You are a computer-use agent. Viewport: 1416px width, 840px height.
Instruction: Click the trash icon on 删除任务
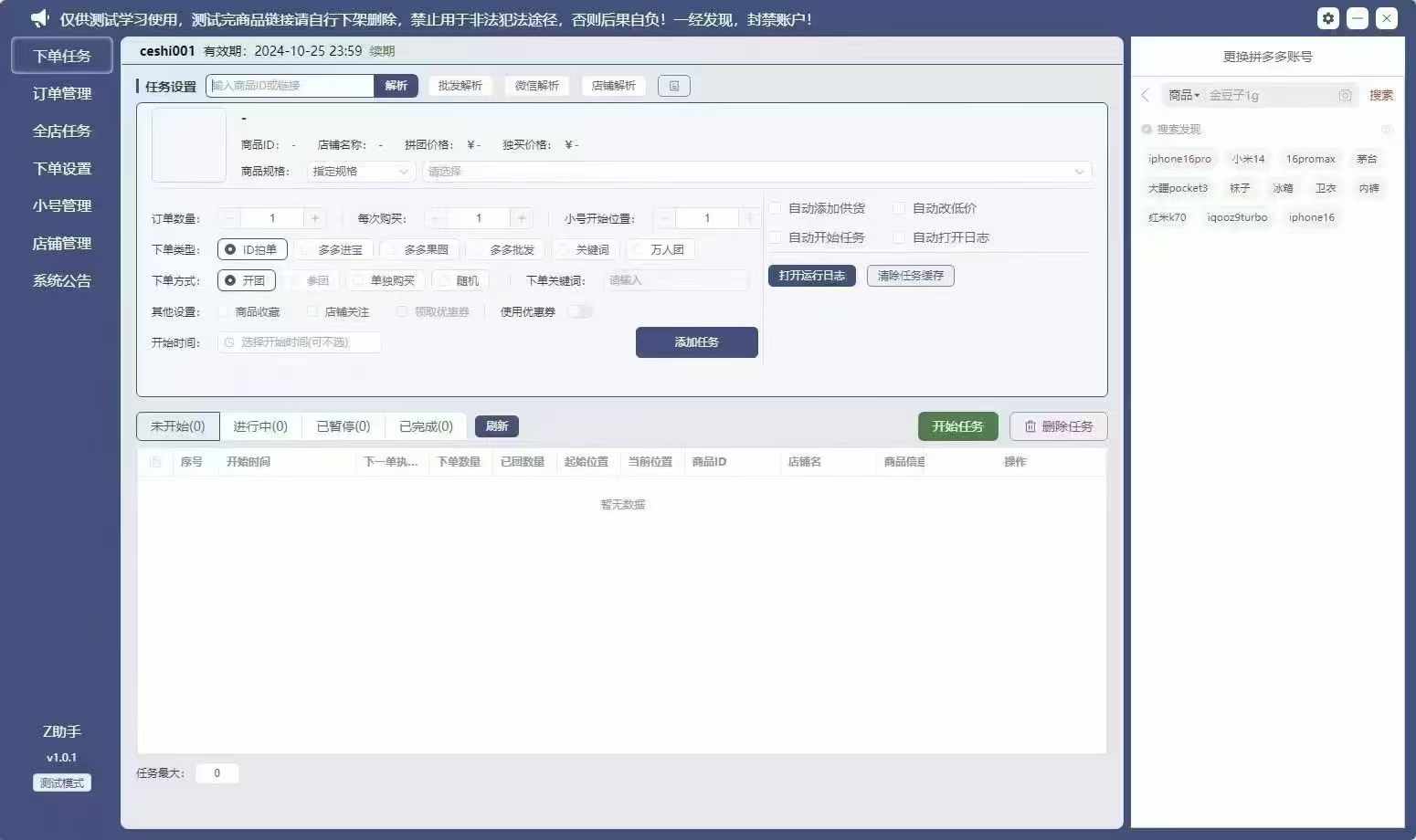point(1030,426)
